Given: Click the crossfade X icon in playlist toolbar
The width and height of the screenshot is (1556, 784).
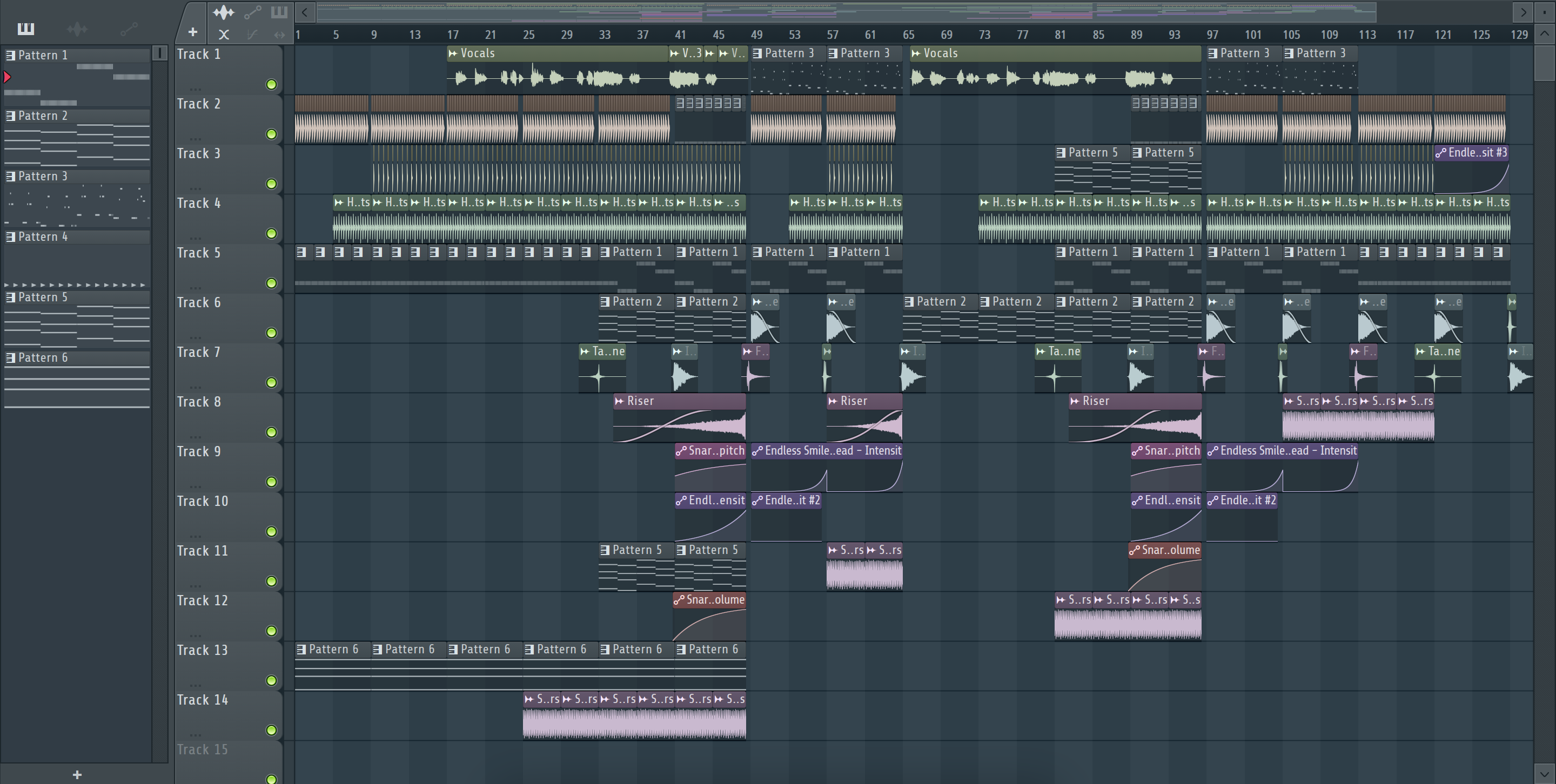Looking at the screenshot, I should click(x=224, y=35).
